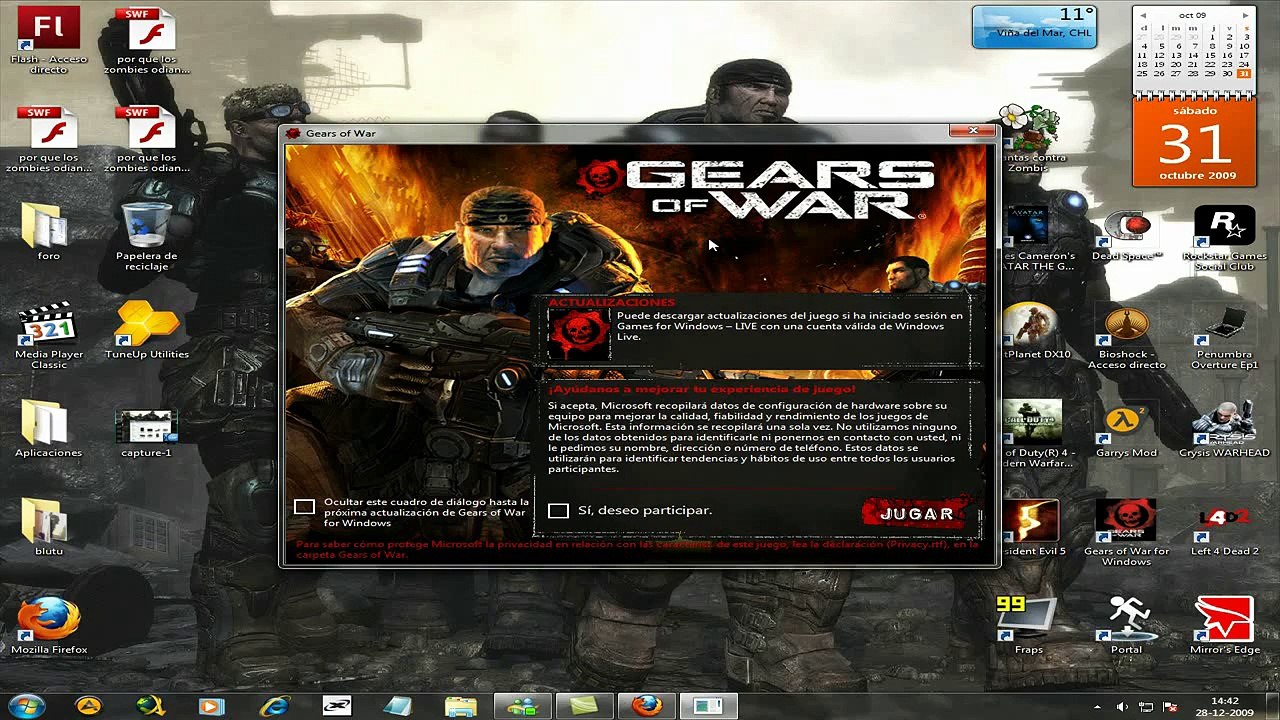Go to previous month in calendar gadget
Screen dimensions: 1280x720
[1141, 15]
